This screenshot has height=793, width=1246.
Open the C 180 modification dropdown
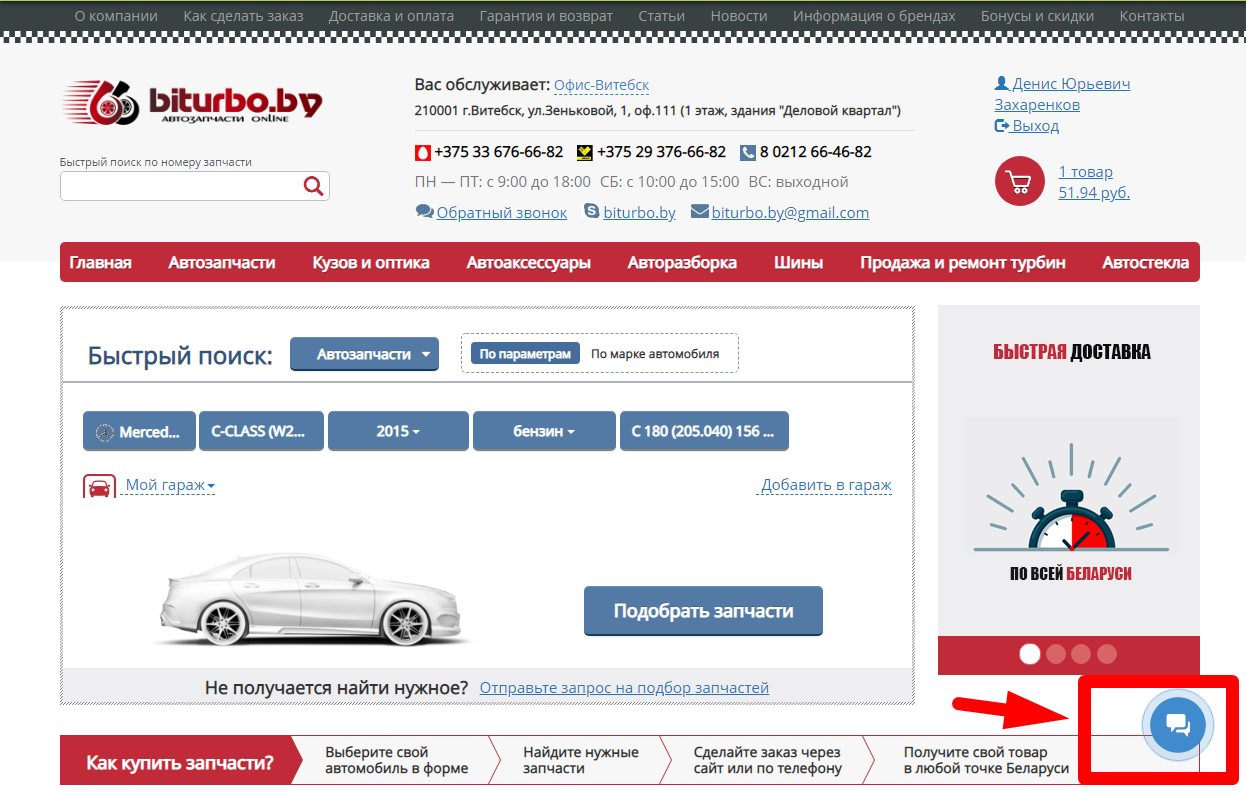(704, 432)
